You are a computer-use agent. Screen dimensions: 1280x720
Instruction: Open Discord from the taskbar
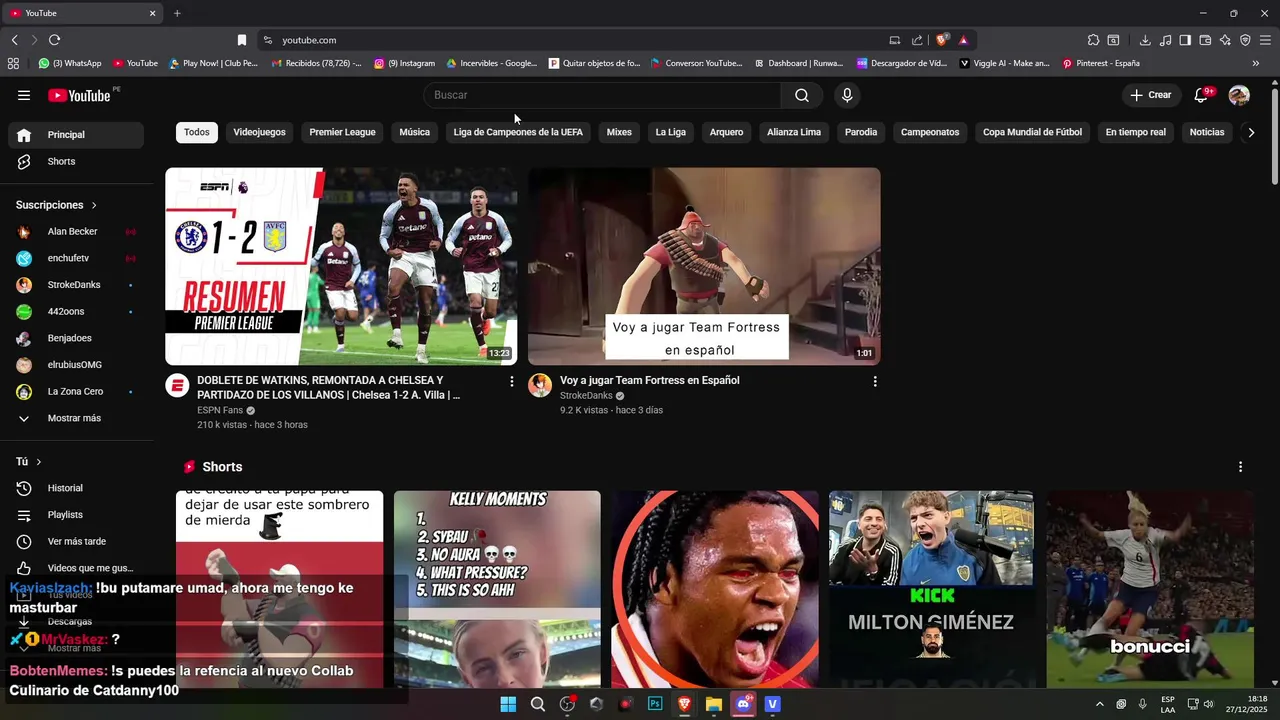[743, 704]
